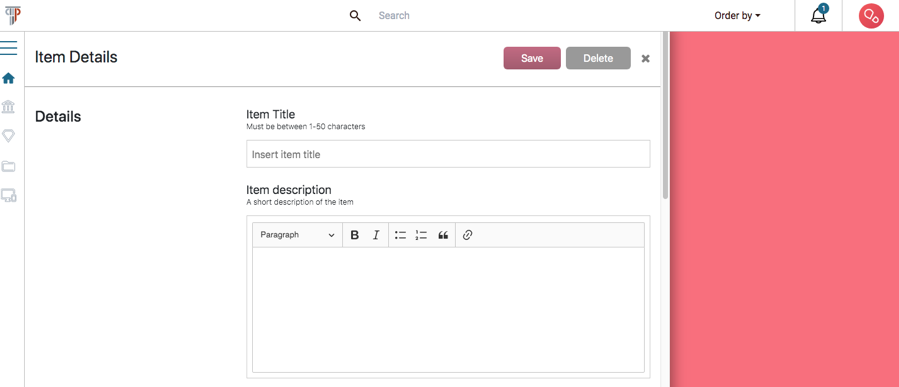Toggle bulleted list in editor
Viewport: 899px width, 387px height.
[x=400, y=235]
